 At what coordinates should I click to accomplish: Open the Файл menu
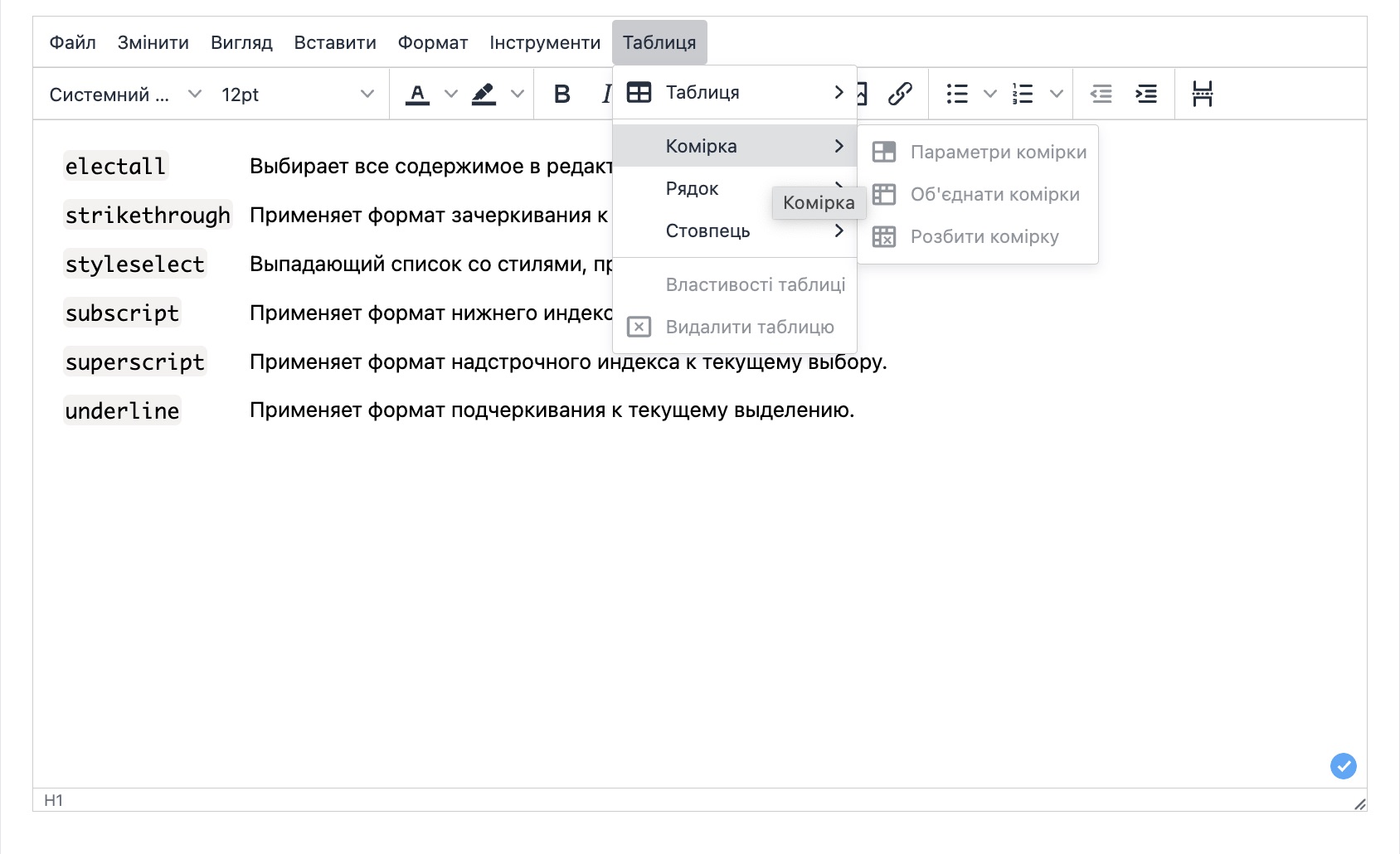(72, 42)
